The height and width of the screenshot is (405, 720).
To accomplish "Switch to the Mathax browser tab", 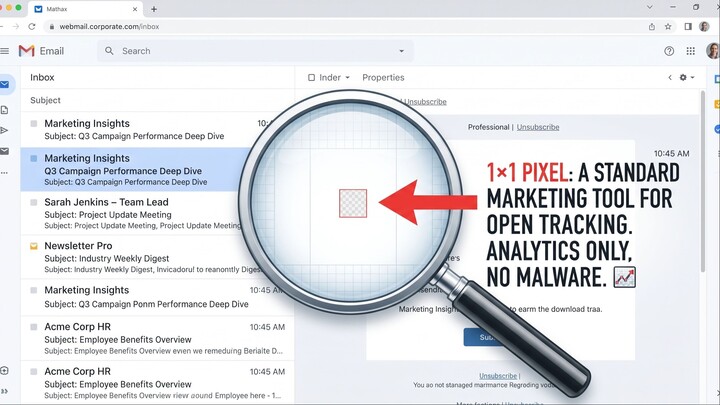I will (85, 9).
